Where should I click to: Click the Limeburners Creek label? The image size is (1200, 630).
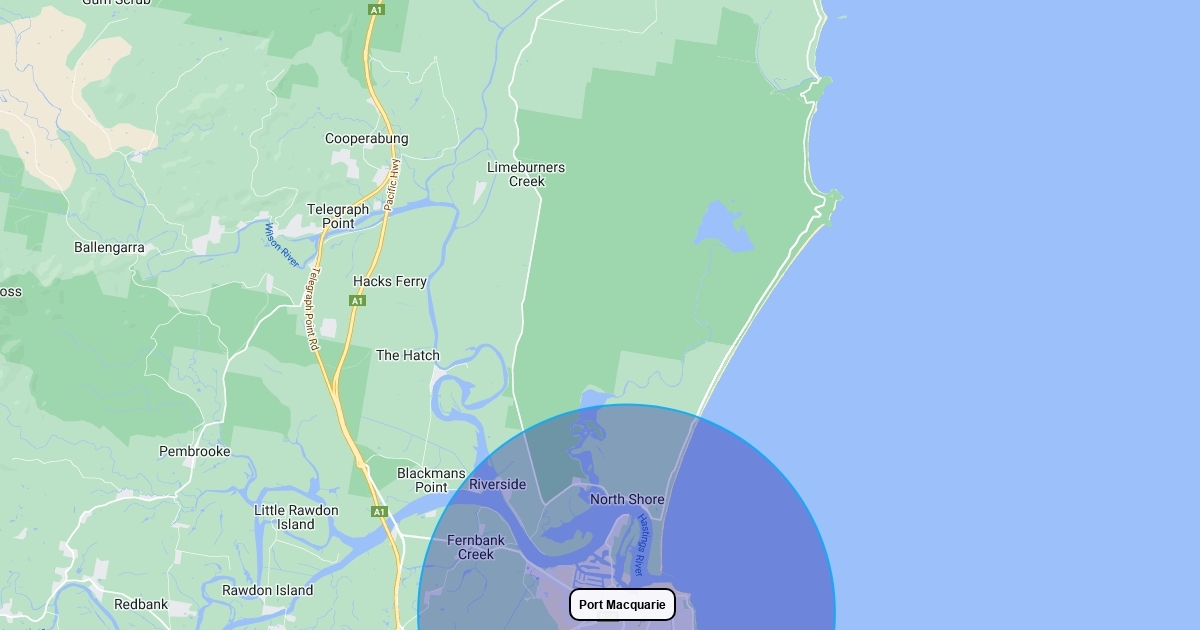[526, 174]
